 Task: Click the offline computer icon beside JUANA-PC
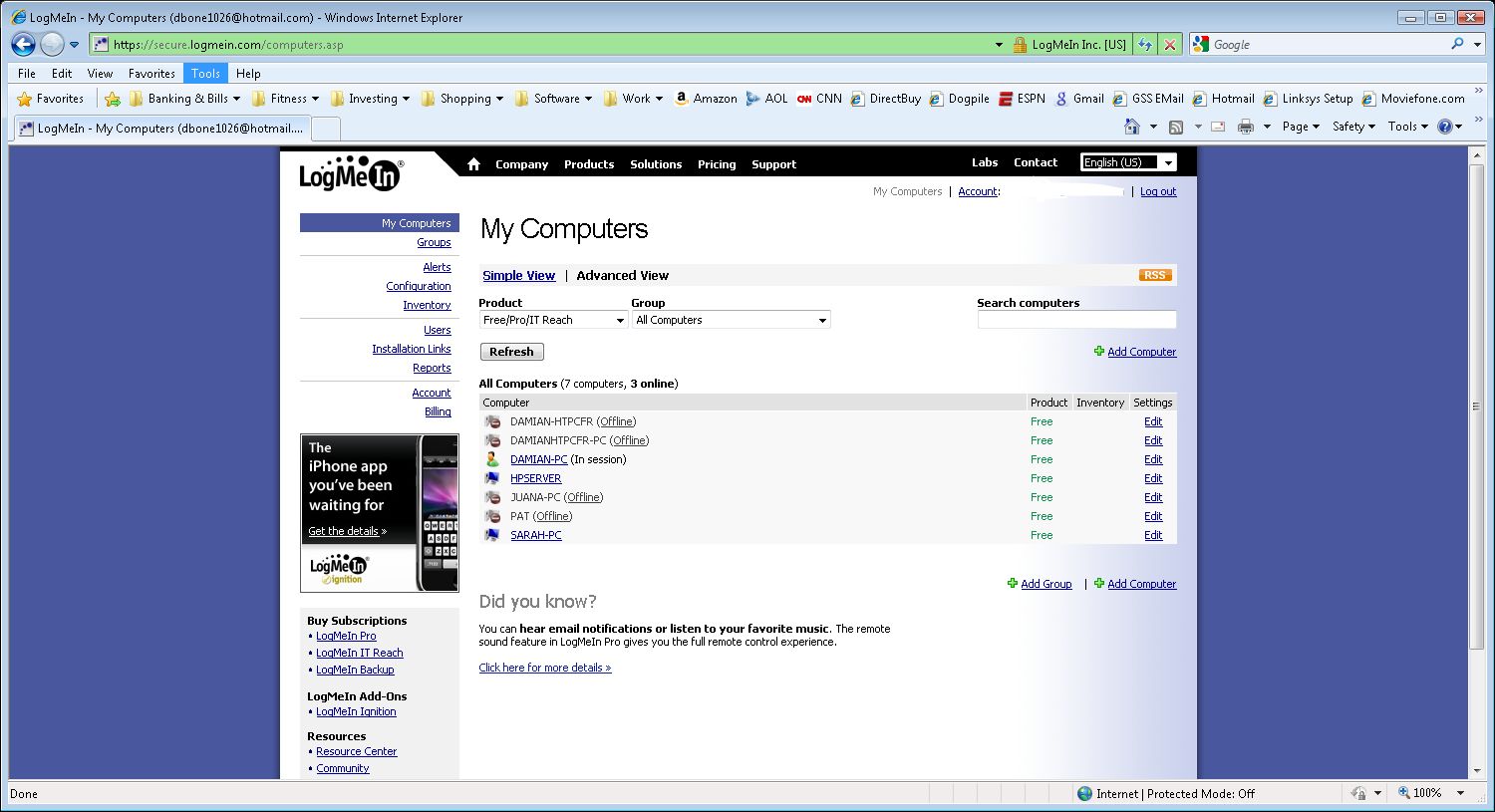coord(492,497)
